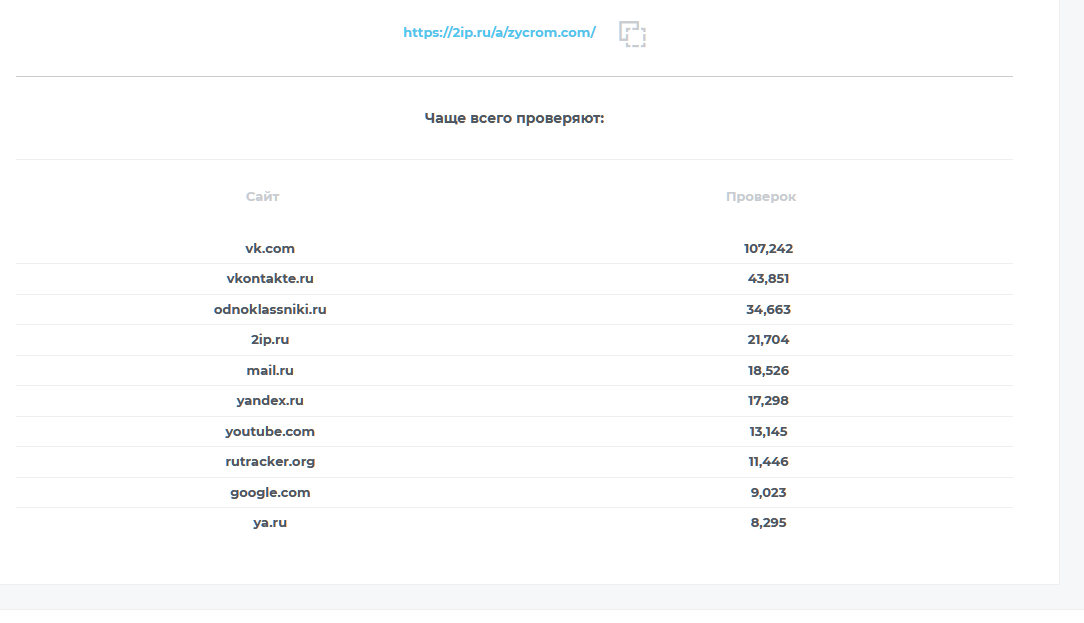Click the "Чаще всего проверяют" heading

pyautogui.click(x=514, y=118)
